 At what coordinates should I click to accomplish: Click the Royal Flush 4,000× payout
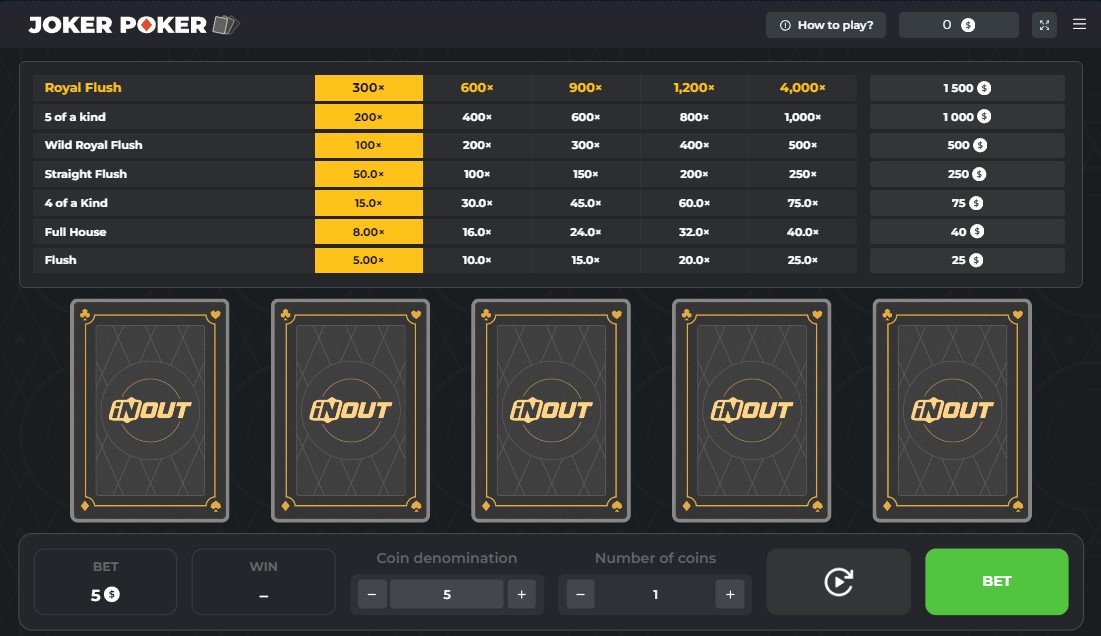[x=802, y=88]
